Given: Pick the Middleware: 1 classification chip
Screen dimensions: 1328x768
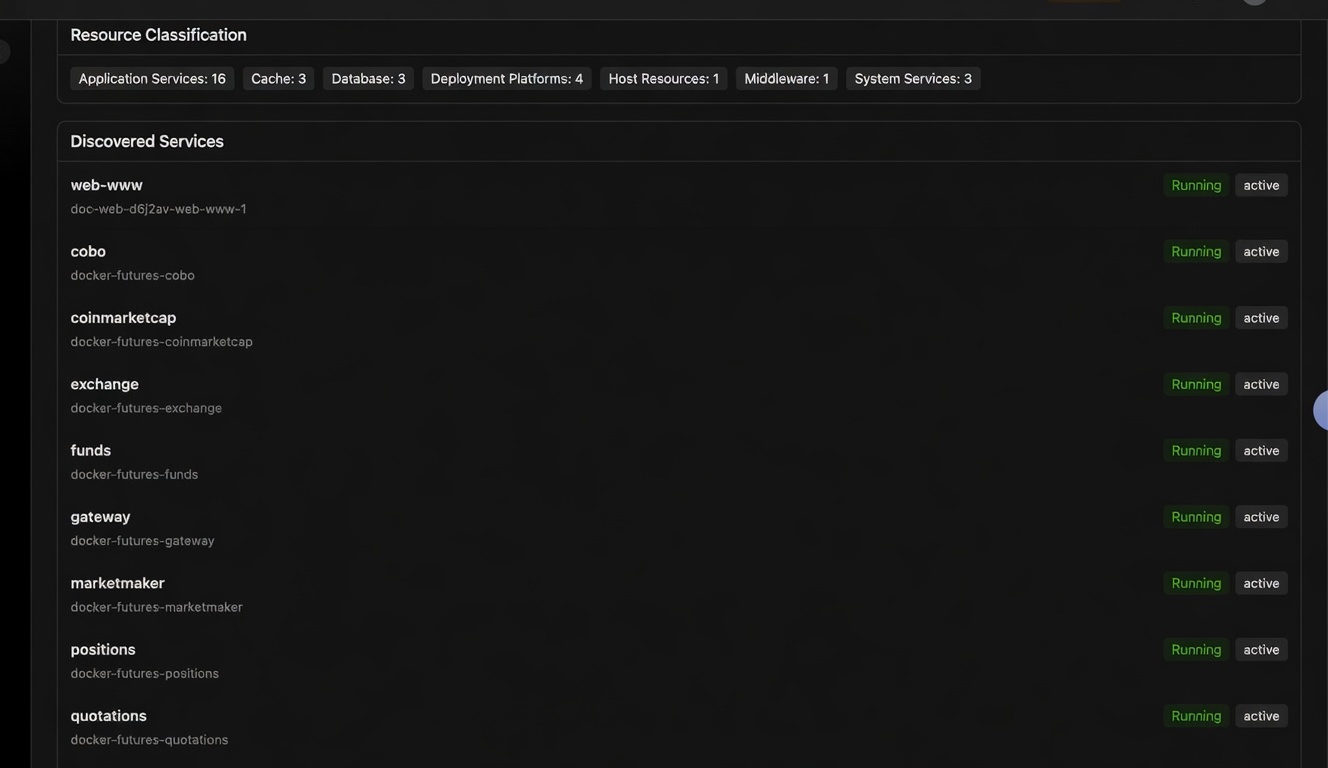Looking at the screenshot, I should [787, 78].
